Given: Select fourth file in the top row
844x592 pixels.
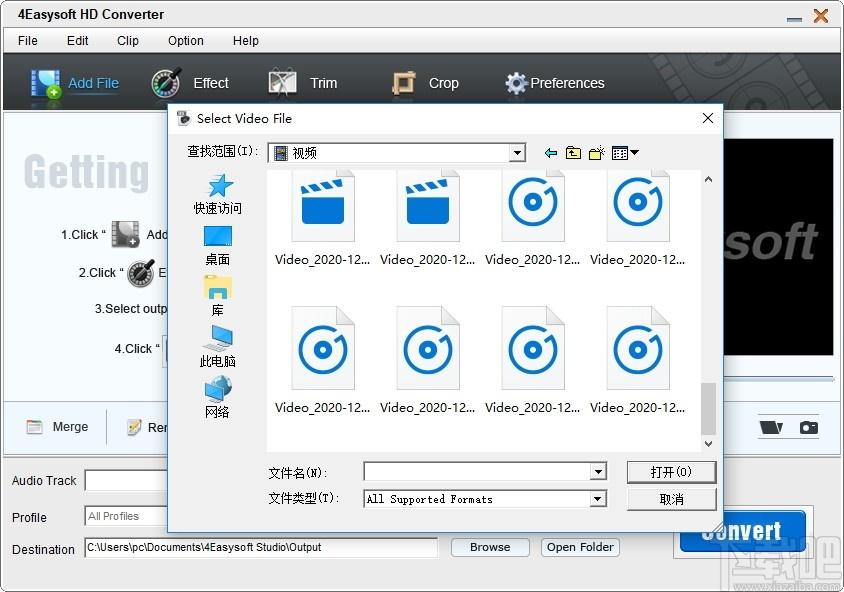Looking at the screenshot, I should pos(637,218).
